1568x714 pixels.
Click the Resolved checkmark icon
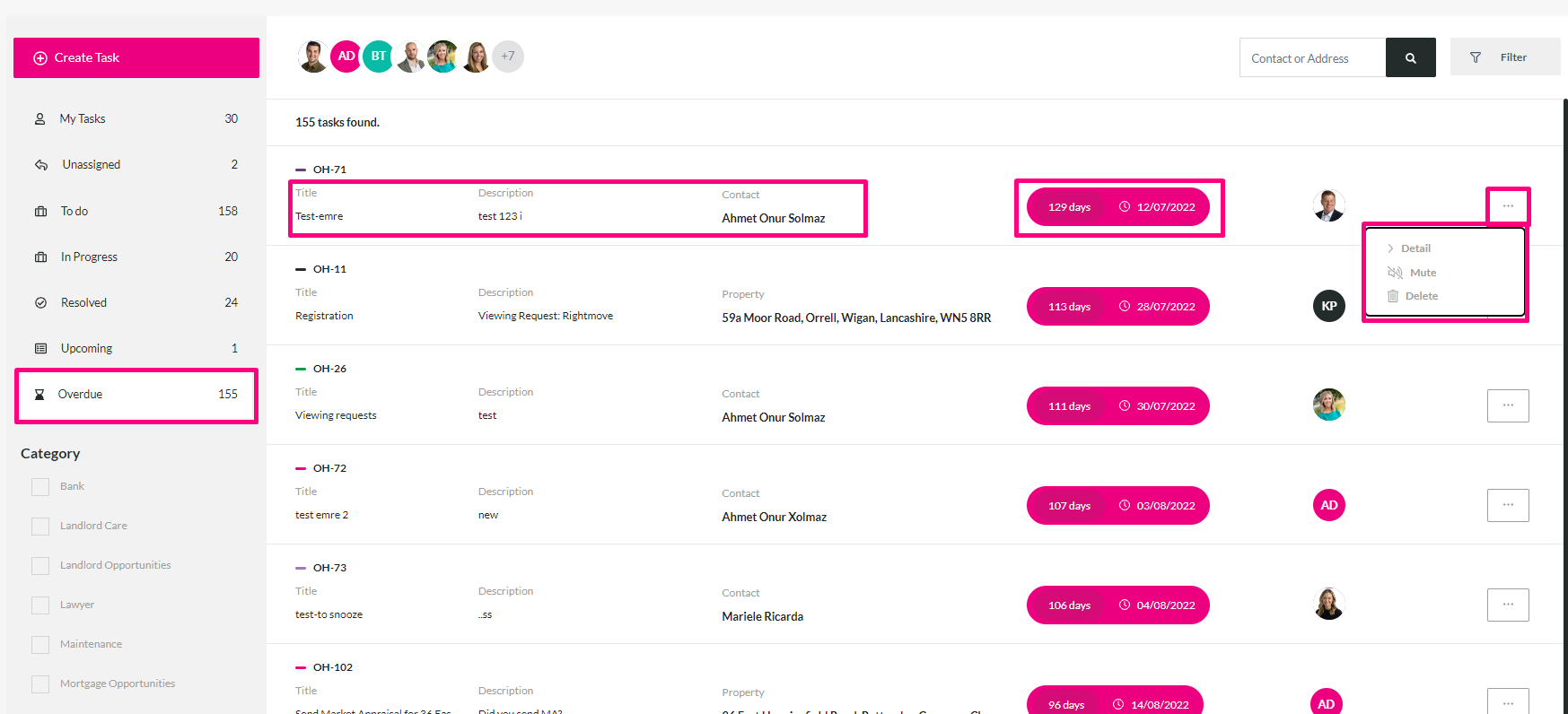click(40, 302)
